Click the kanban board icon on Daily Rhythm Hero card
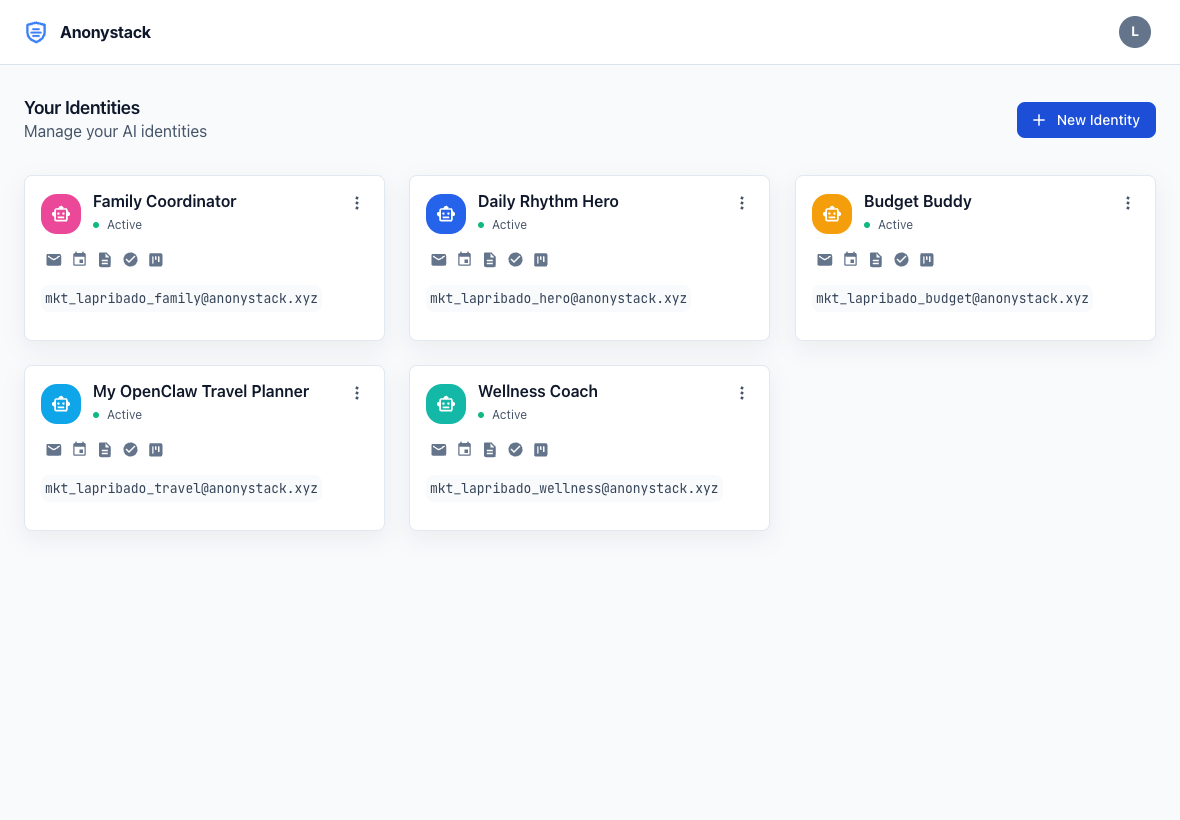 [541, 260]
